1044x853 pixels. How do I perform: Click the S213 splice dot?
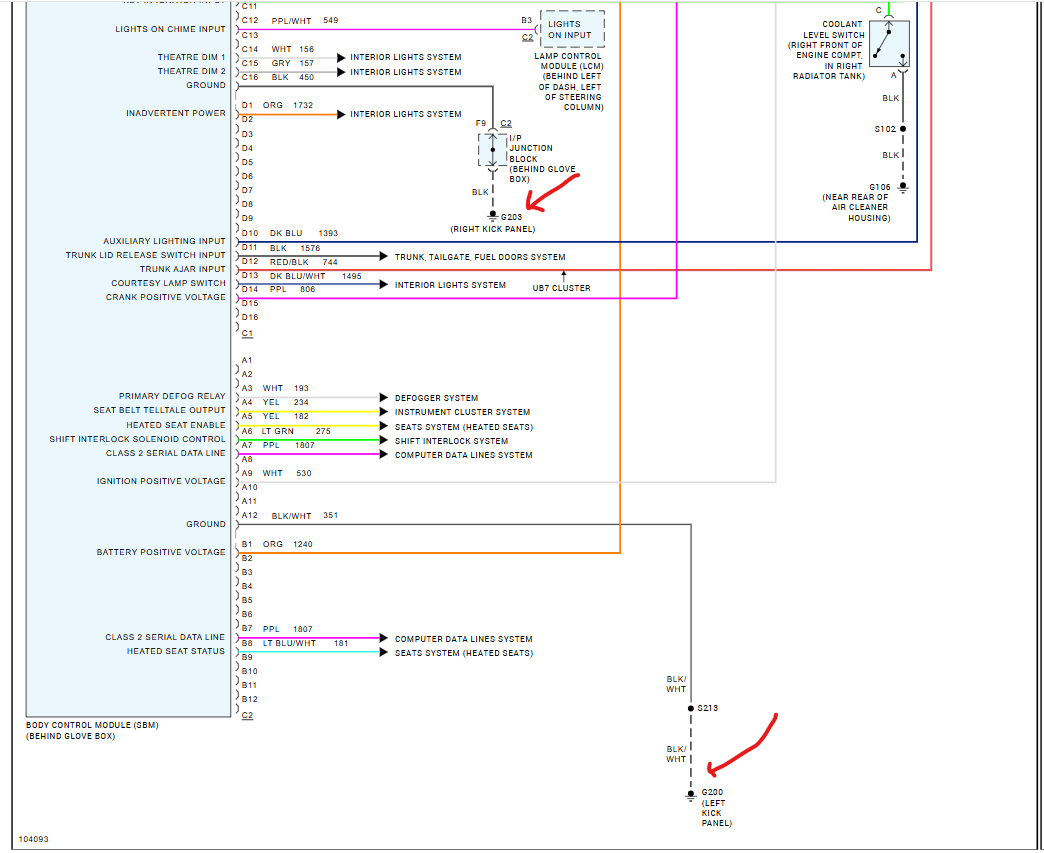tap(690, 708)
